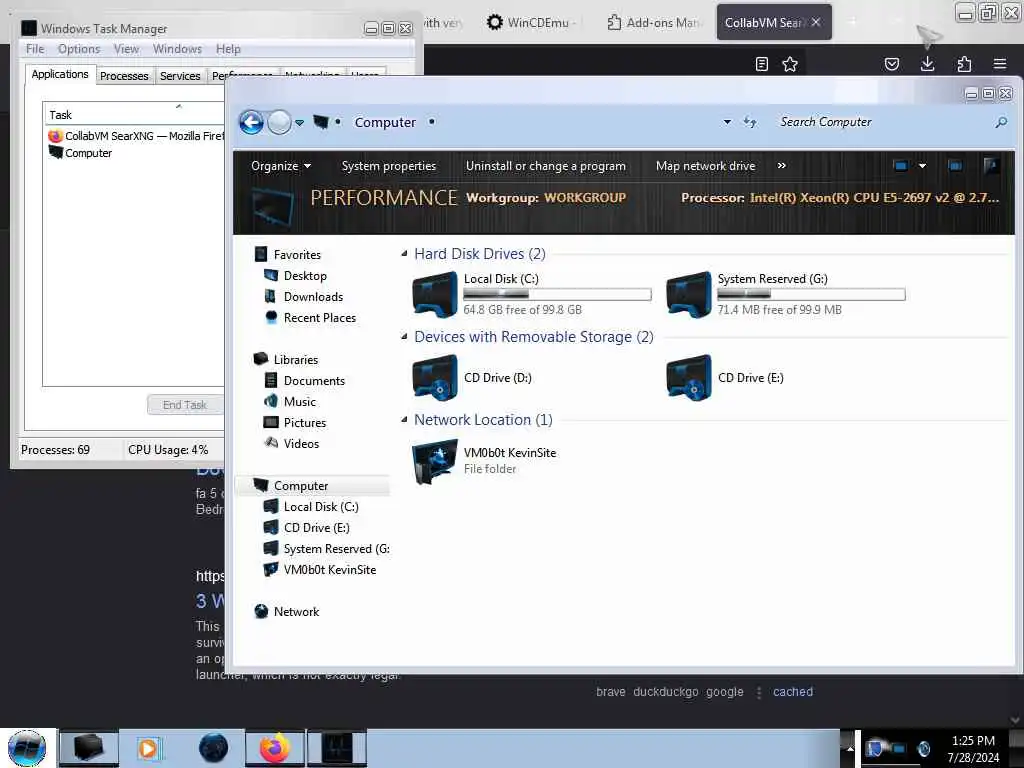Screen dimensions: 1024x768
Task: Open the recent pages arrow beside forward button
Action: tap(299, 123)
